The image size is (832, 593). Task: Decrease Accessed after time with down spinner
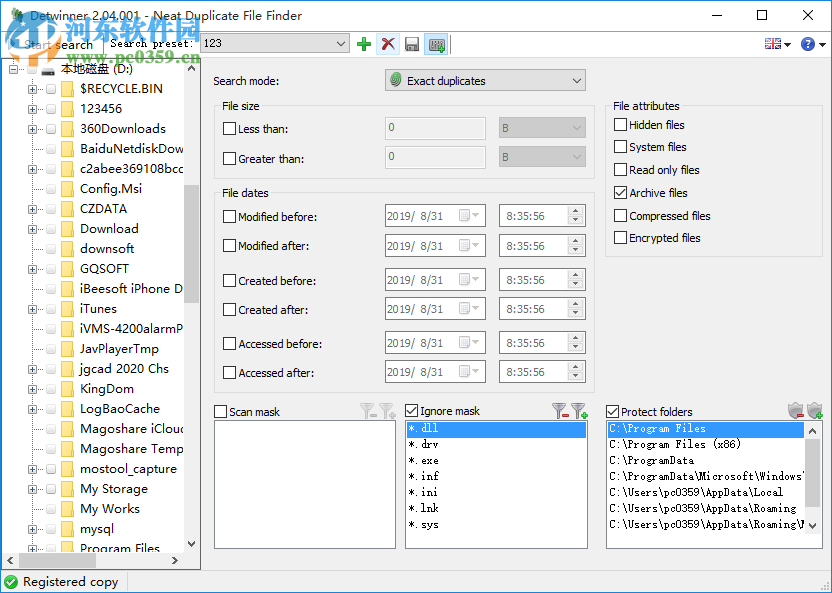pyautogui.click(x=576, y=377)
